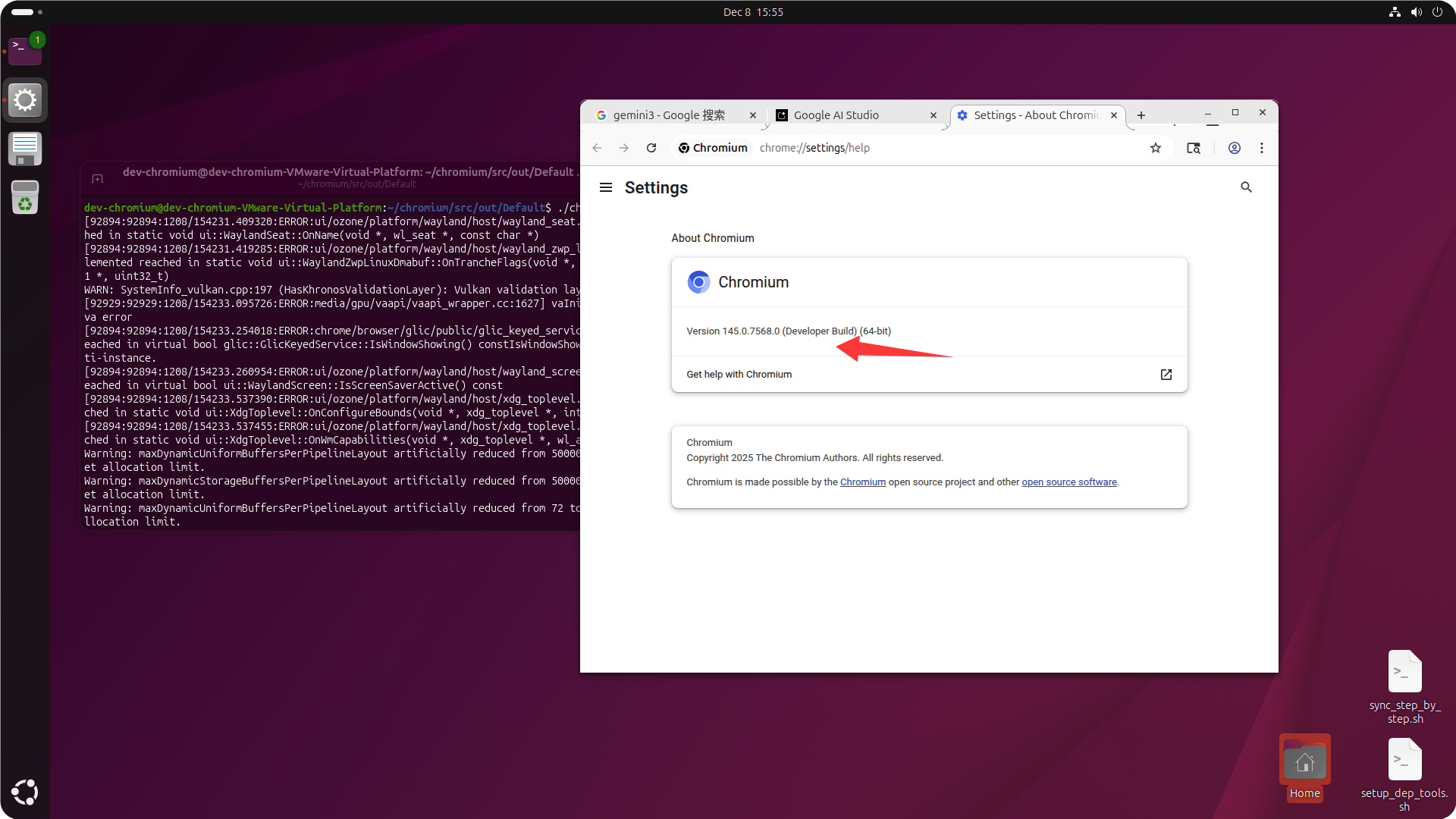1456x819 pixels.
Task: Click the search tabs icon in toolbar
Action: 1193,148
